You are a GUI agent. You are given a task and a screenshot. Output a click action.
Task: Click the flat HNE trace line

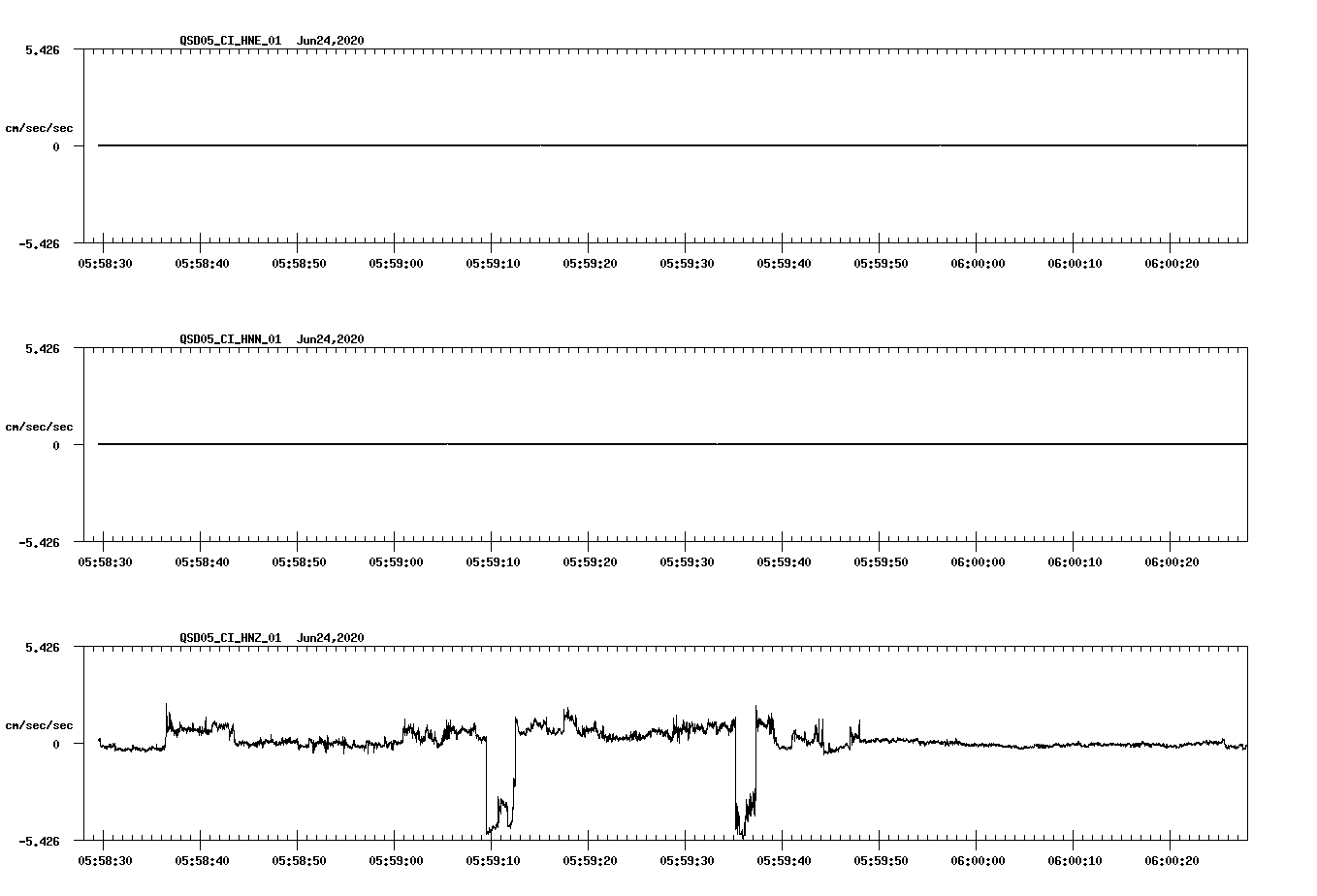pos(672,145)
